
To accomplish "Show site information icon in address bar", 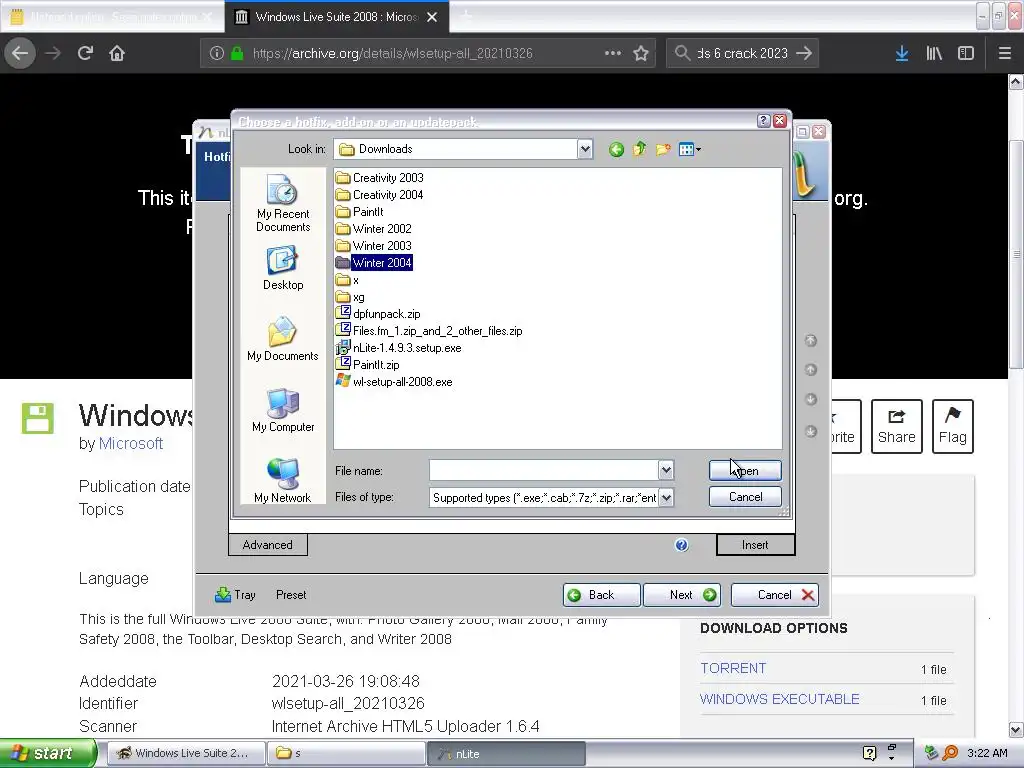I will (217, 53).
